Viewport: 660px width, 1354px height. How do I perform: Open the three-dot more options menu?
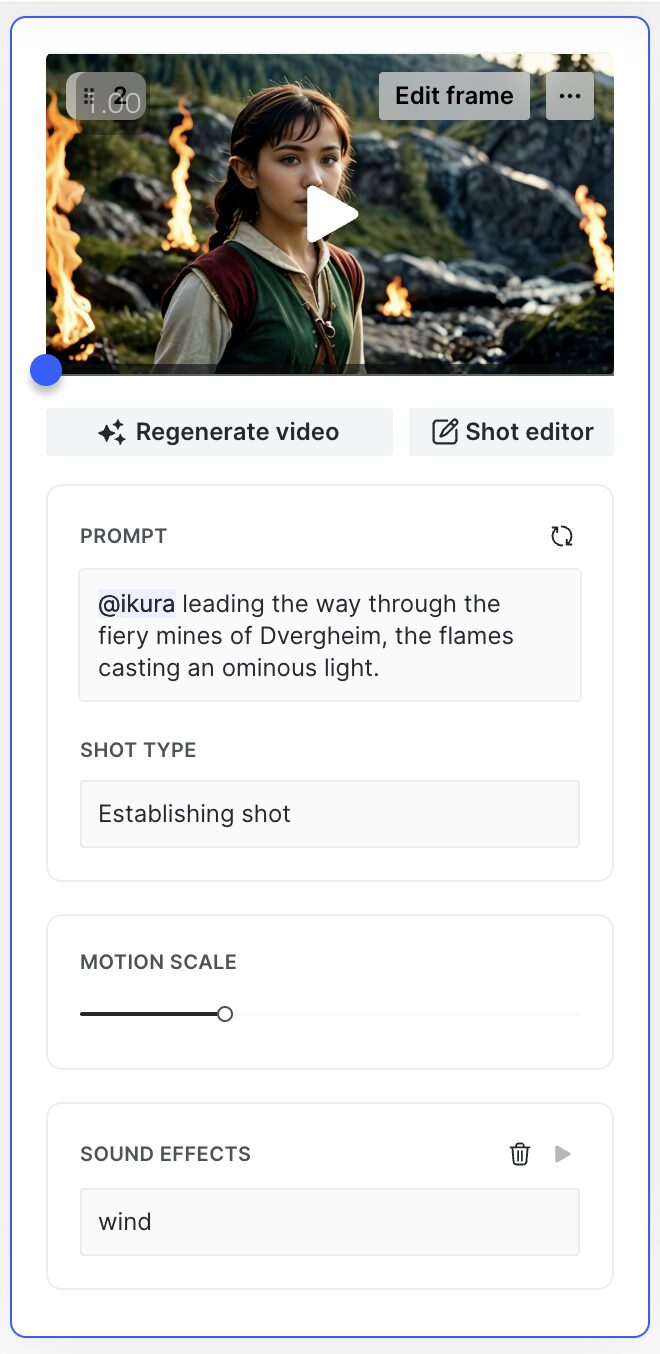coord(570,96)
